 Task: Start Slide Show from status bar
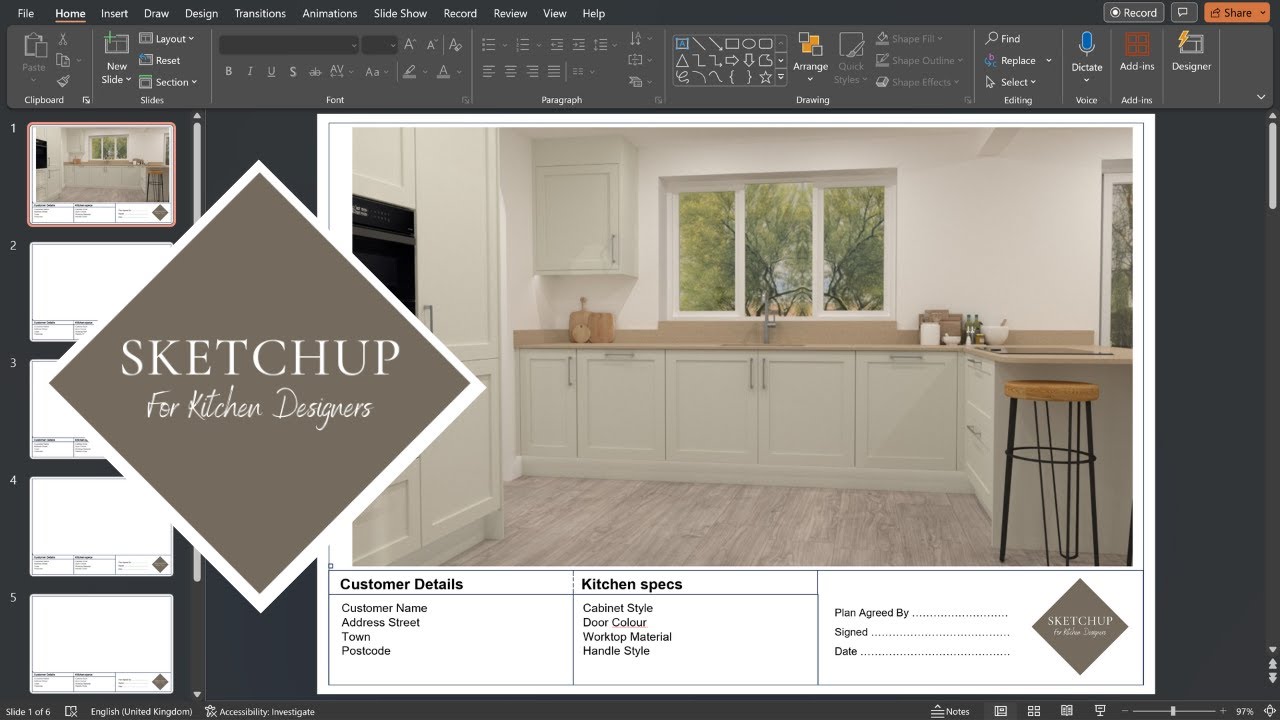[x=1100, y=711]
